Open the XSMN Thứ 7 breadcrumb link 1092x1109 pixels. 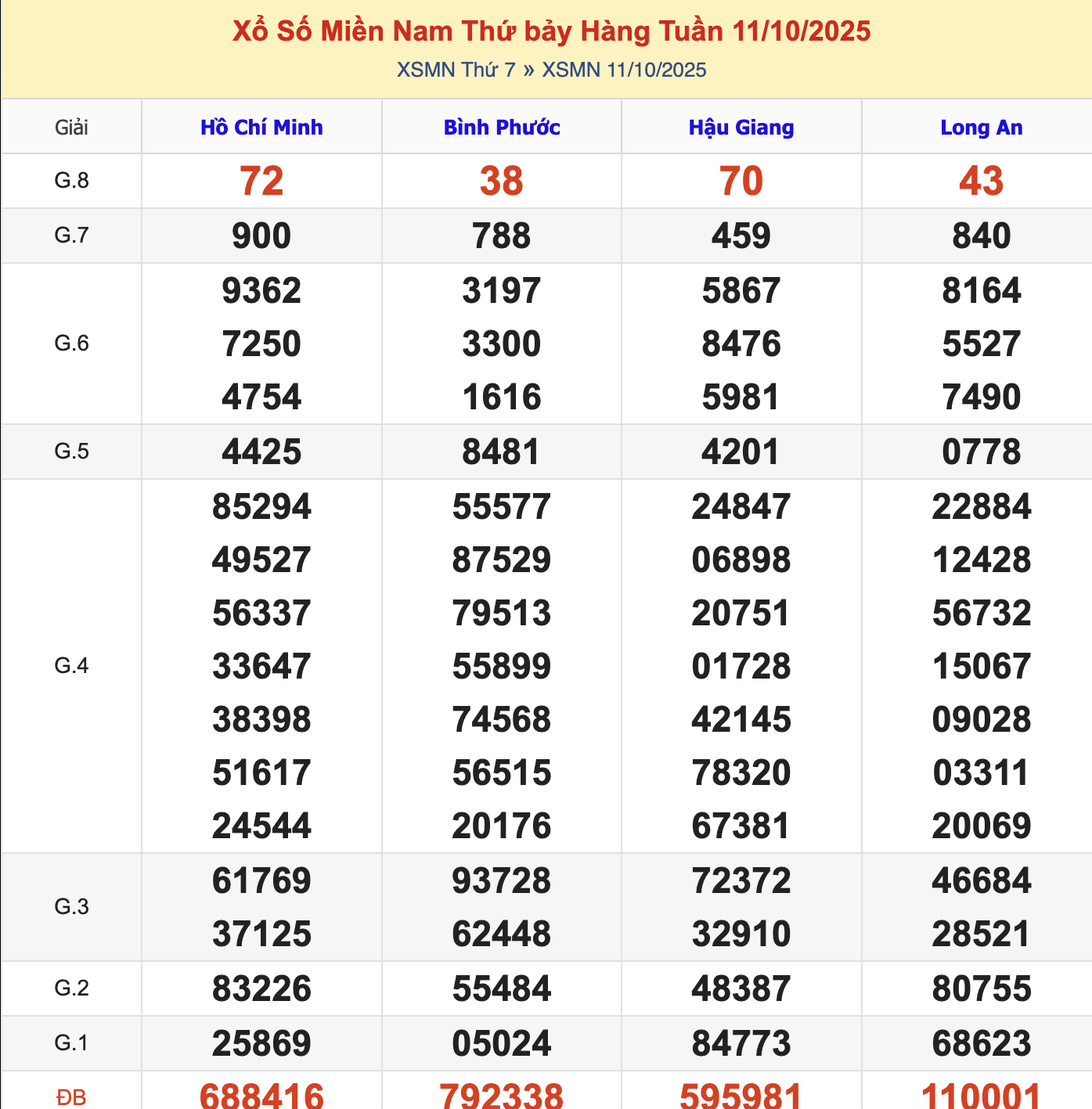(x=456, y=70)
